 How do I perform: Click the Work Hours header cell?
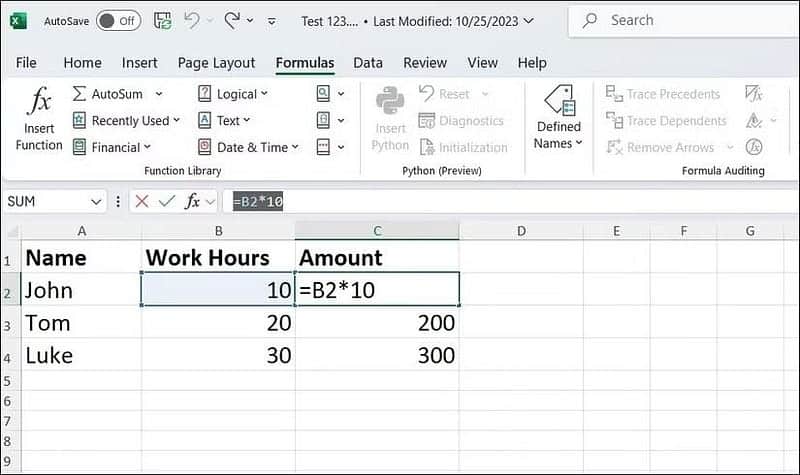point(218,257)
